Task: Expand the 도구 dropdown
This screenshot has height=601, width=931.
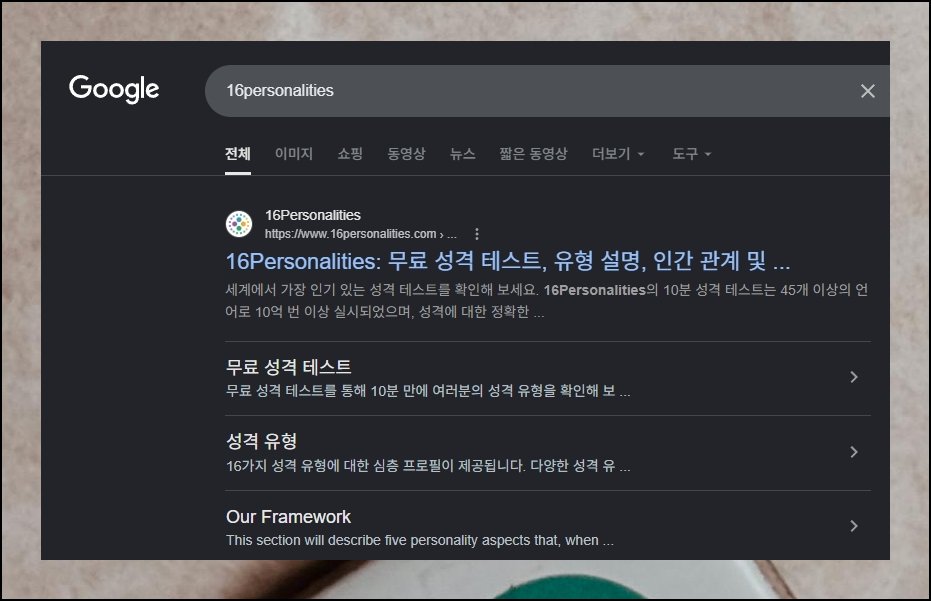Action: 691,154
